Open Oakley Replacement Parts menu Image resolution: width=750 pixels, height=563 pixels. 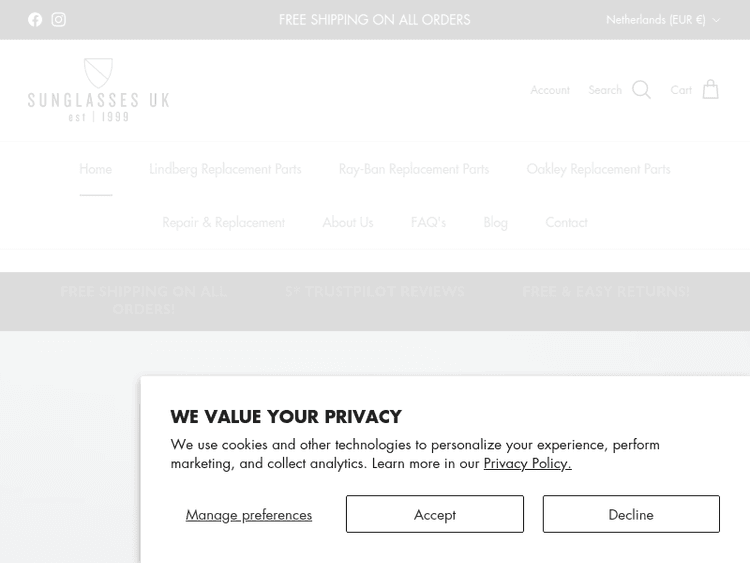point(598,169)
